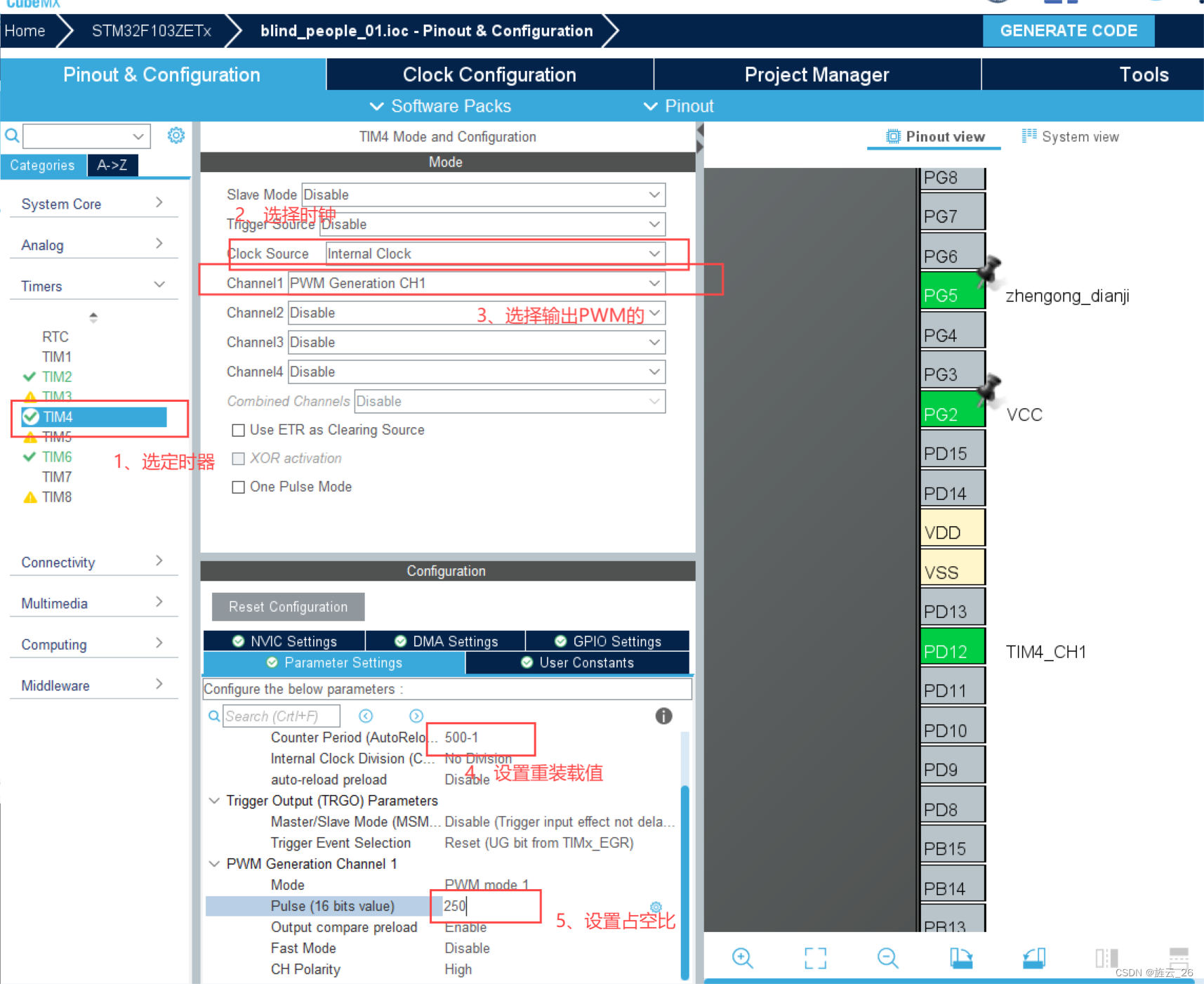Click the Home breadcrumb

click(25, 31)
